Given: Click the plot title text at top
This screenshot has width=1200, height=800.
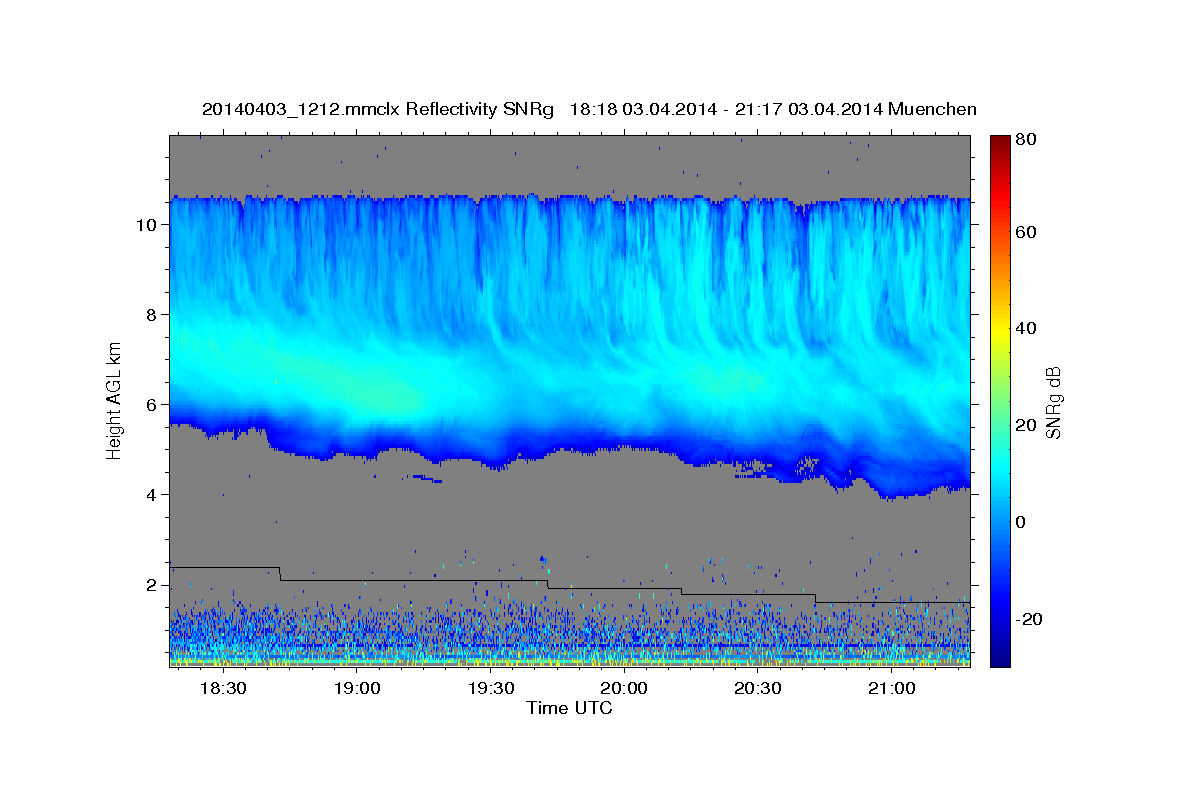Looking at the screenshot, I should 589,109.
